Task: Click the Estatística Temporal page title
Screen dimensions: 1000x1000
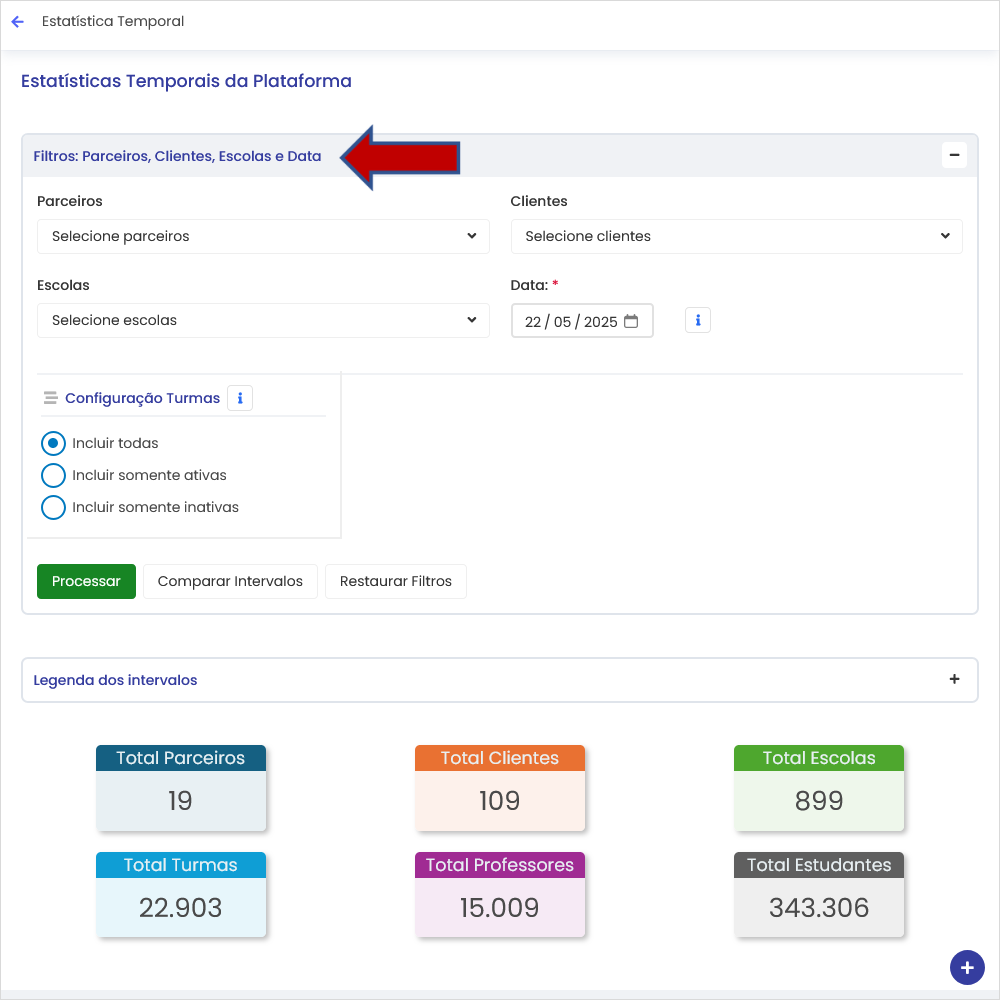Action: point(113,22)
